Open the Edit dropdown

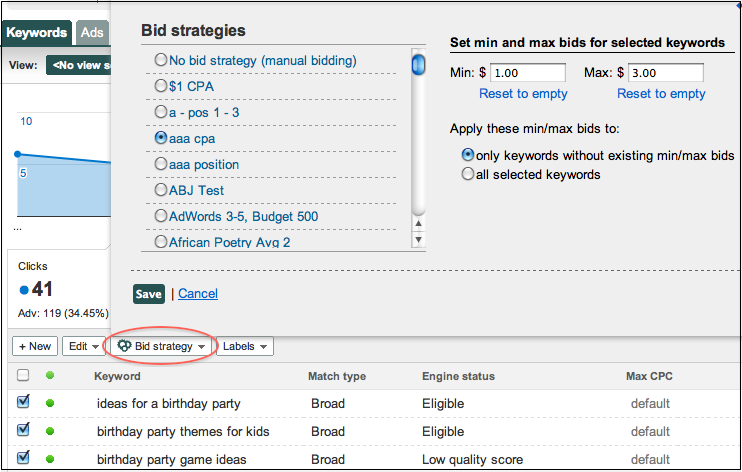tap(83, 346)
